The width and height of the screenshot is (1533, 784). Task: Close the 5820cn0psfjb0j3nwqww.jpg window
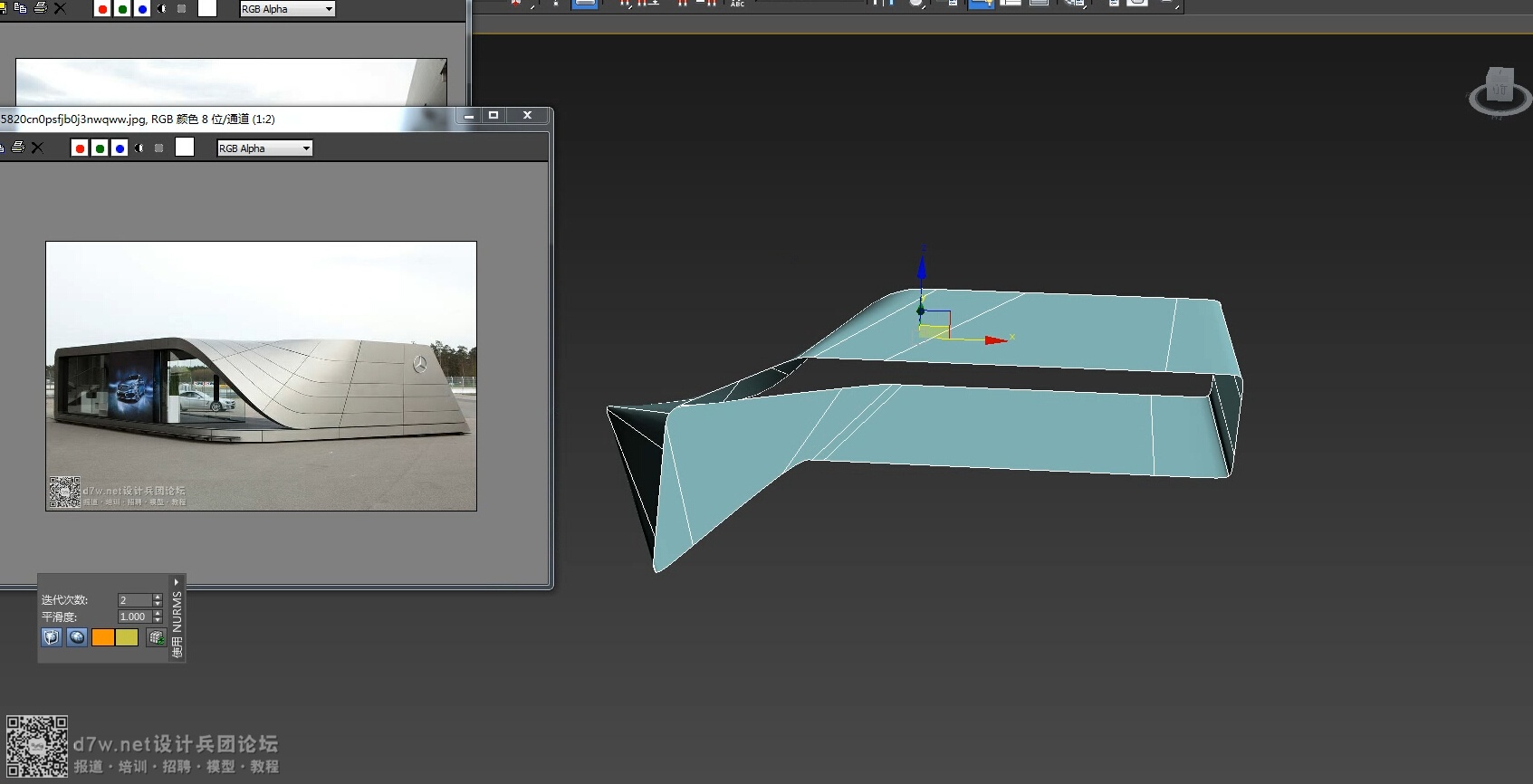(527, 116)
